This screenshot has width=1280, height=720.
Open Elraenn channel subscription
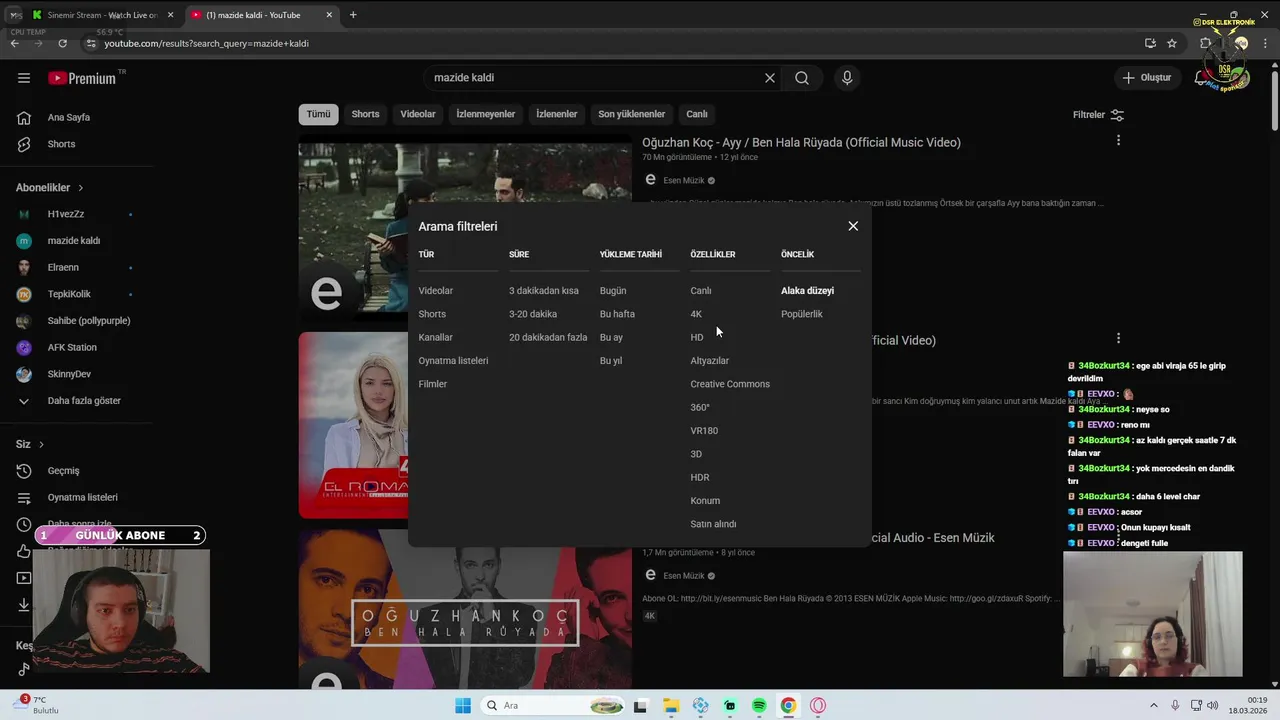[63, 268]
